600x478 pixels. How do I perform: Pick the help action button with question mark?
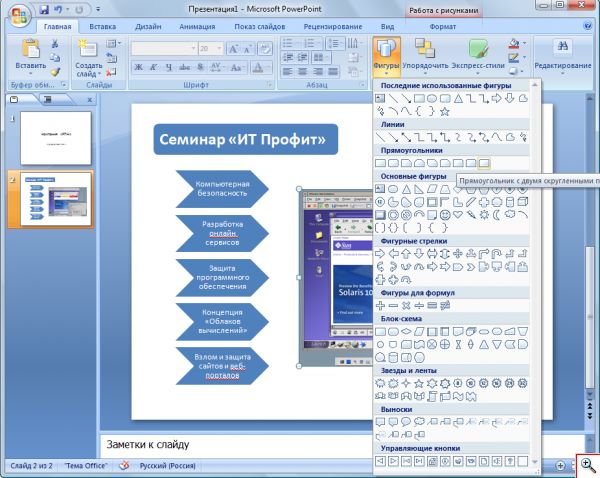(510, 461)
